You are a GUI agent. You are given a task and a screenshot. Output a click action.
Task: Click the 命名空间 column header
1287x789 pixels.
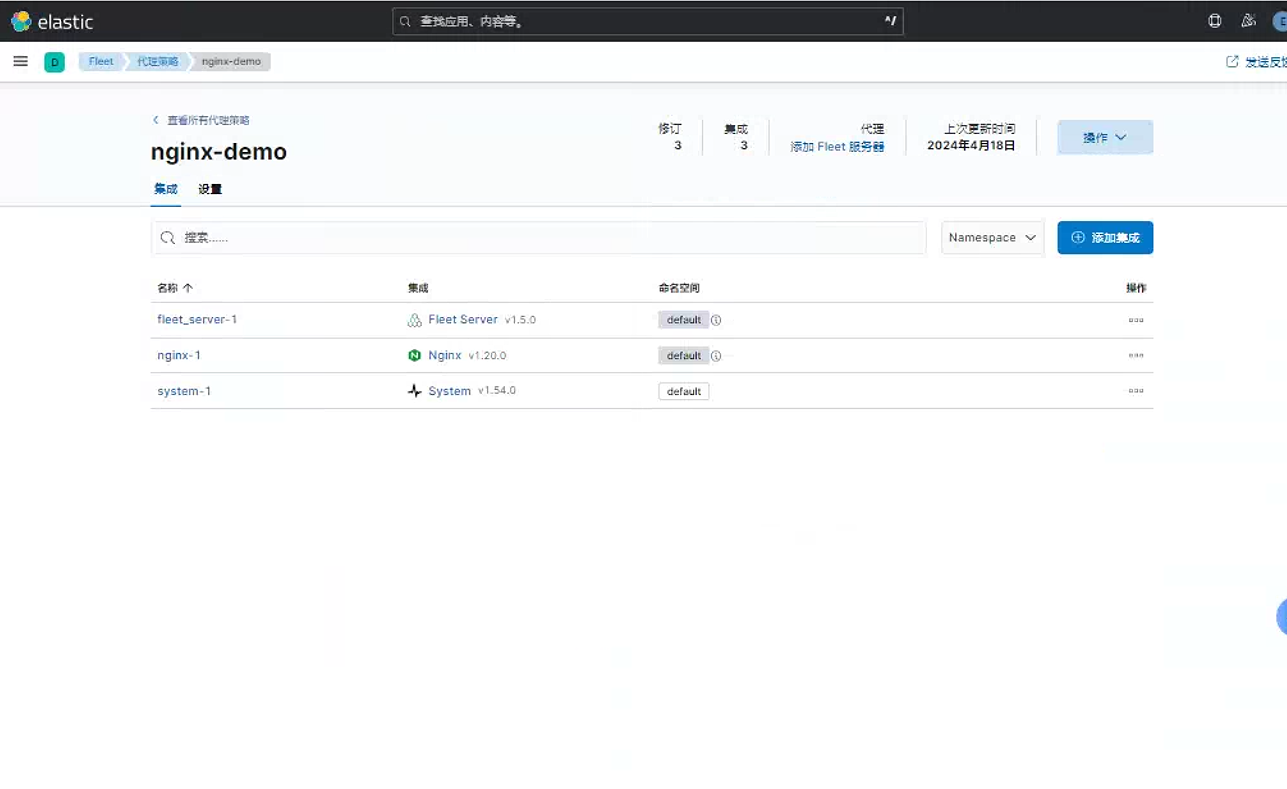coord(679,288)
